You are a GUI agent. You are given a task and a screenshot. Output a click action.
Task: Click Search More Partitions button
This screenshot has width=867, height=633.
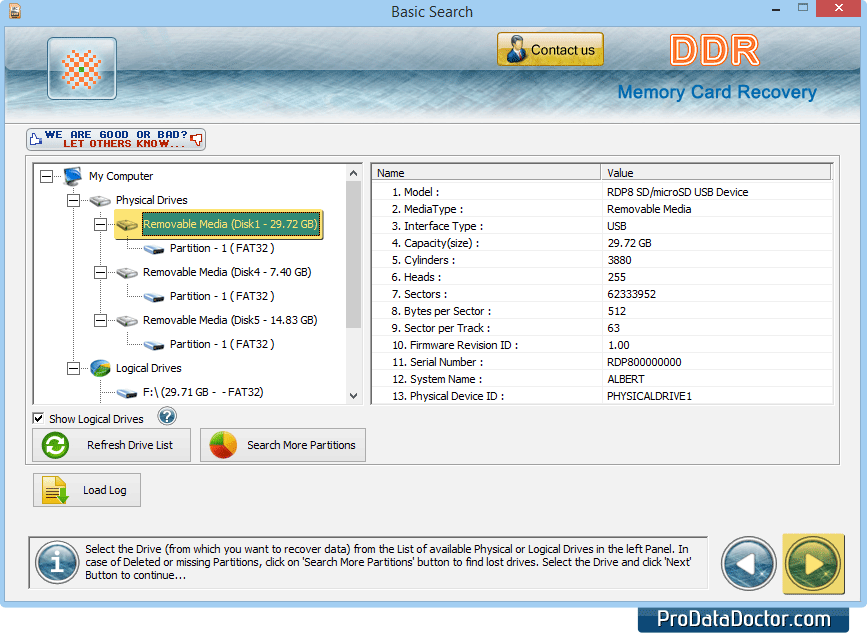pyautogui.click(x=283, y=445)
